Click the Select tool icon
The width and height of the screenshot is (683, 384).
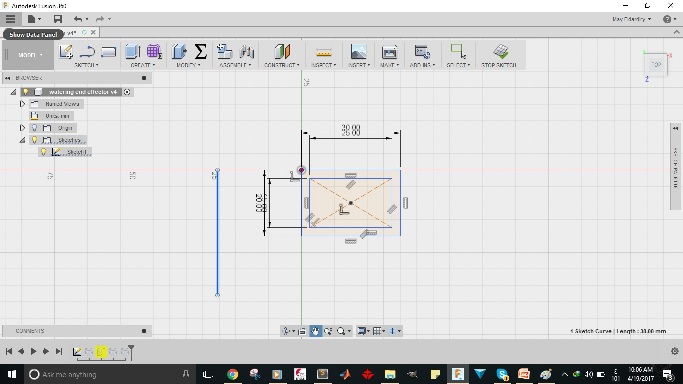(458, 51)
